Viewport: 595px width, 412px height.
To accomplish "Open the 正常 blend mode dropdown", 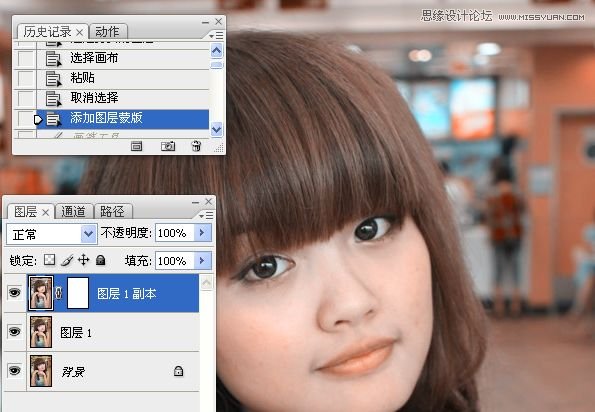I will point(88,234).
